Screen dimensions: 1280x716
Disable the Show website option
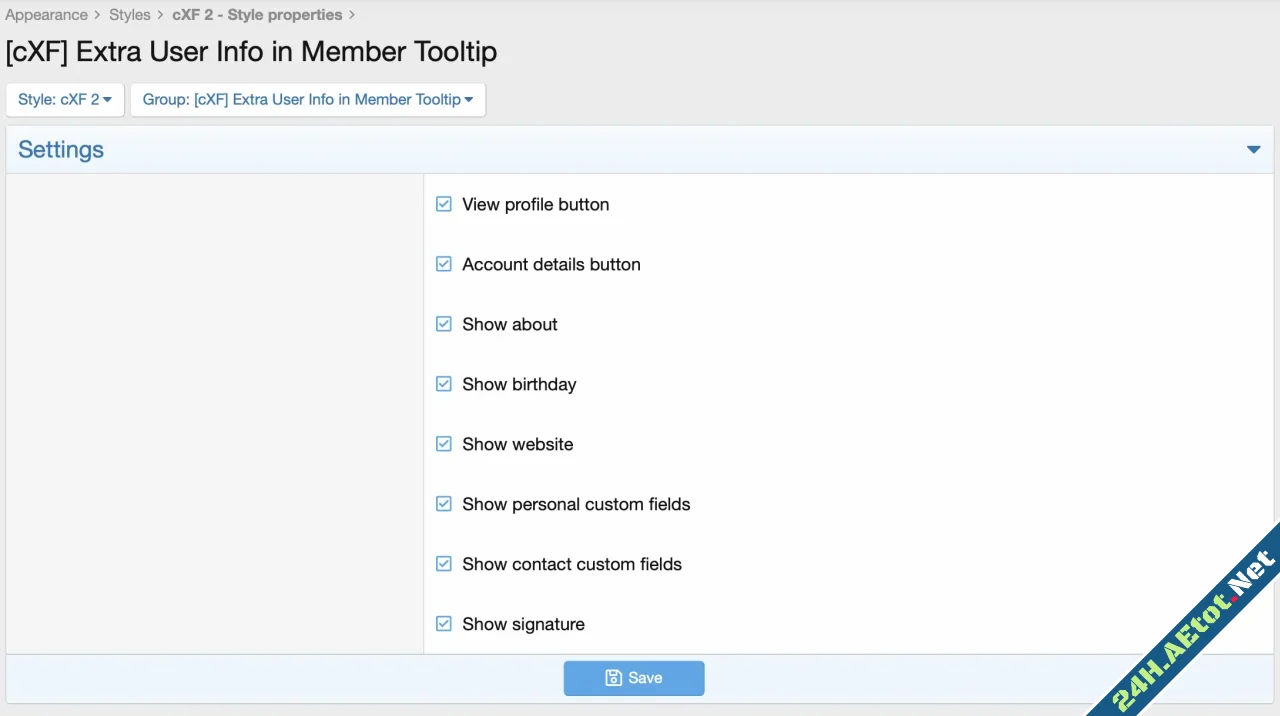tap(443, 444)
